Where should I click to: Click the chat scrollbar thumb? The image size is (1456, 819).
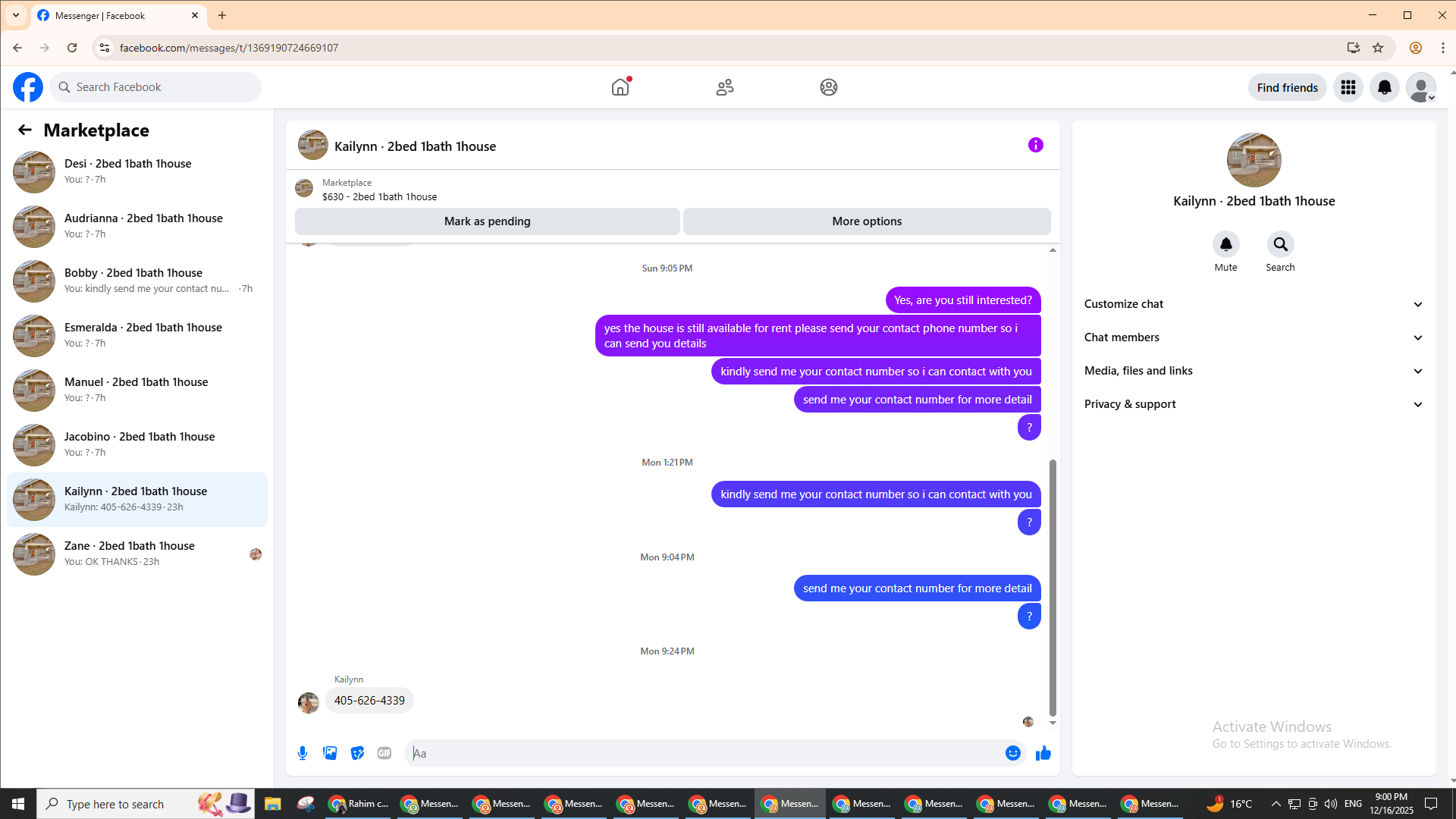1053,588
